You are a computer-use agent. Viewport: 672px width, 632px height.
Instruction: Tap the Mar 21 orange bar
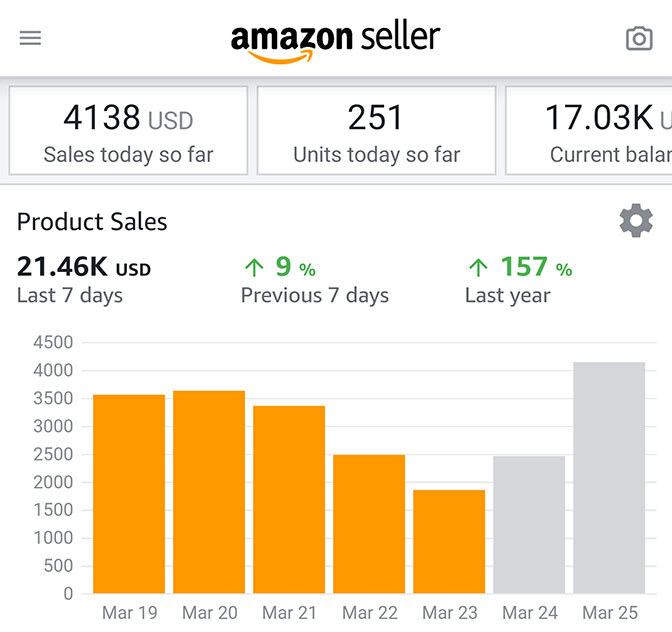coord(289,499)
